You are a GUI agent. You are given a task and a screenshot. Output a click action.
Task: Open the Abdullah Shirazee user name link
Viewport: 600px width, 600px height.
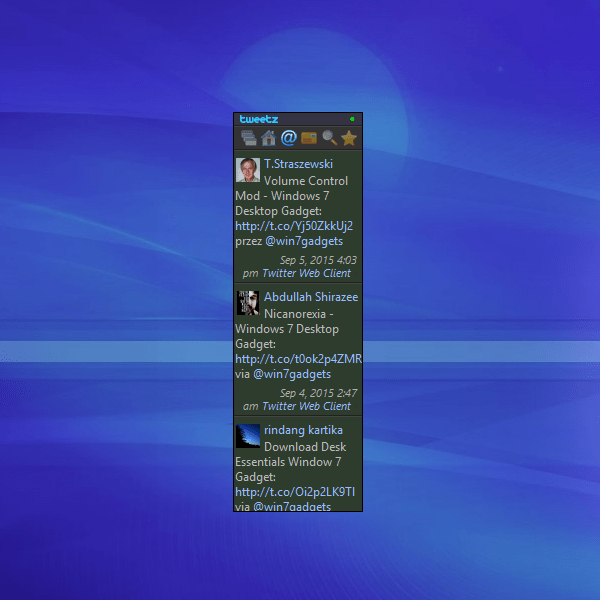(311, 297)
